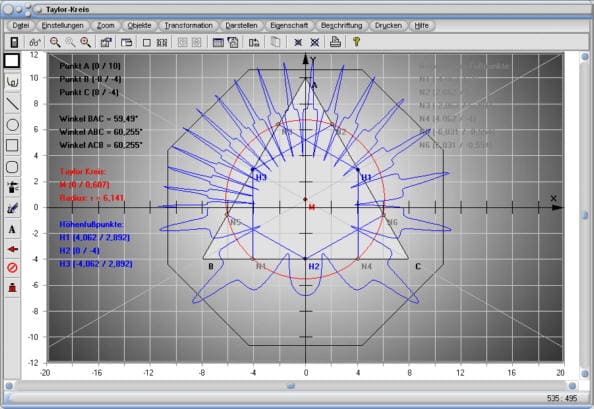Open the Transformation menu
594x409 pixels.
(x=188, y=25)
